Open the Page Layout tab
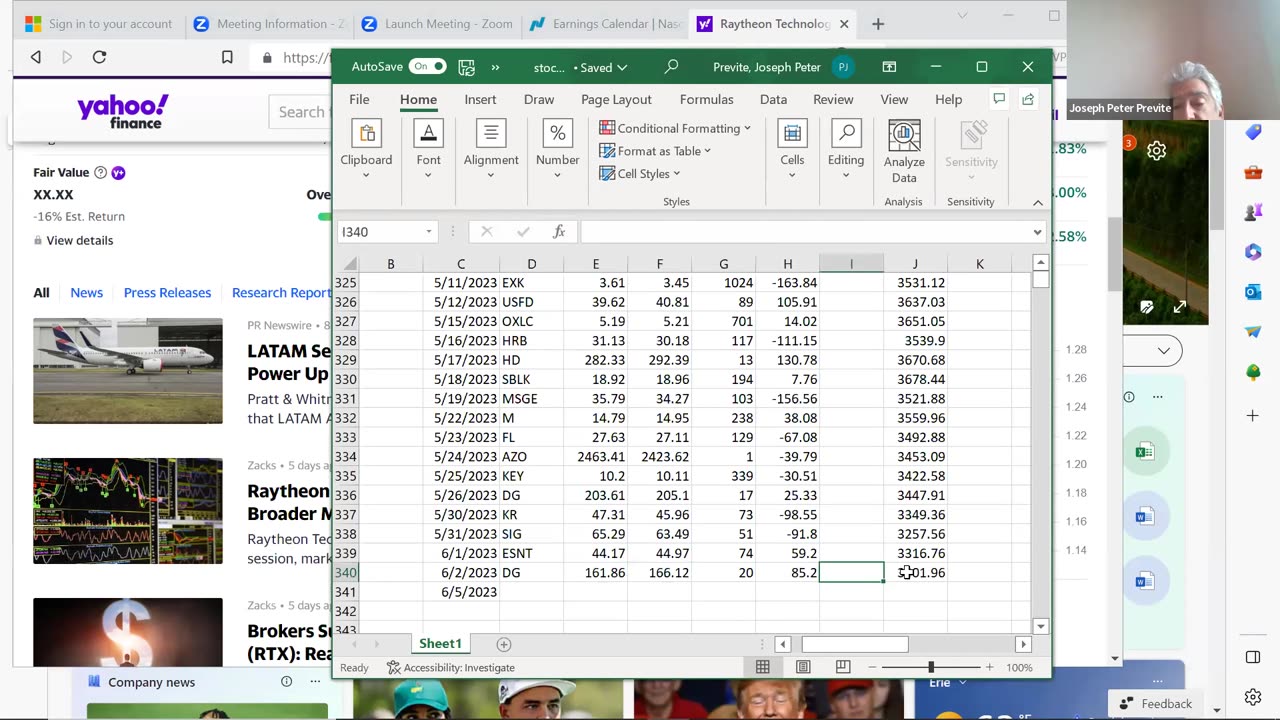The width and height of the screenshot is (1280, 720). pos(616,99)
